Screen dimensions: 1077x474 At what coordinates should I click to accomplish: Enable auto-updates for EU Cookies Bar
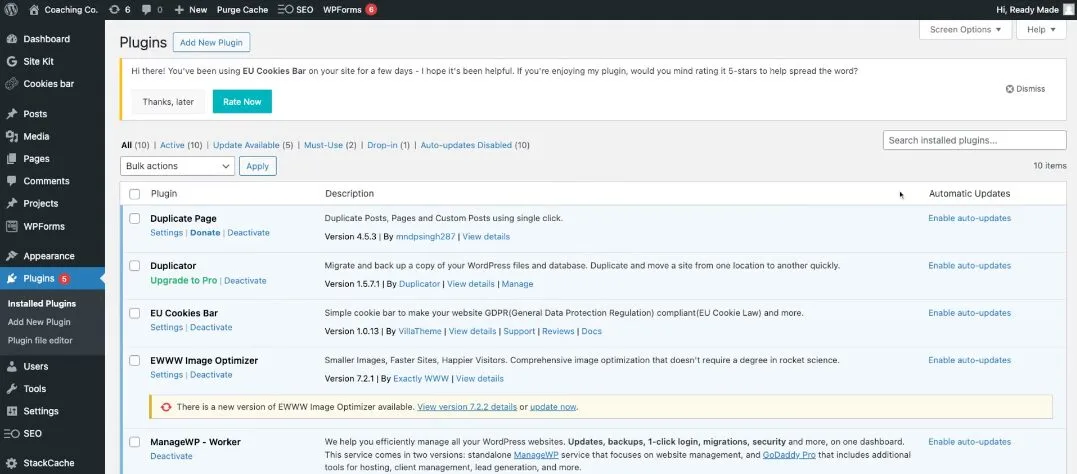coord(969,313)
